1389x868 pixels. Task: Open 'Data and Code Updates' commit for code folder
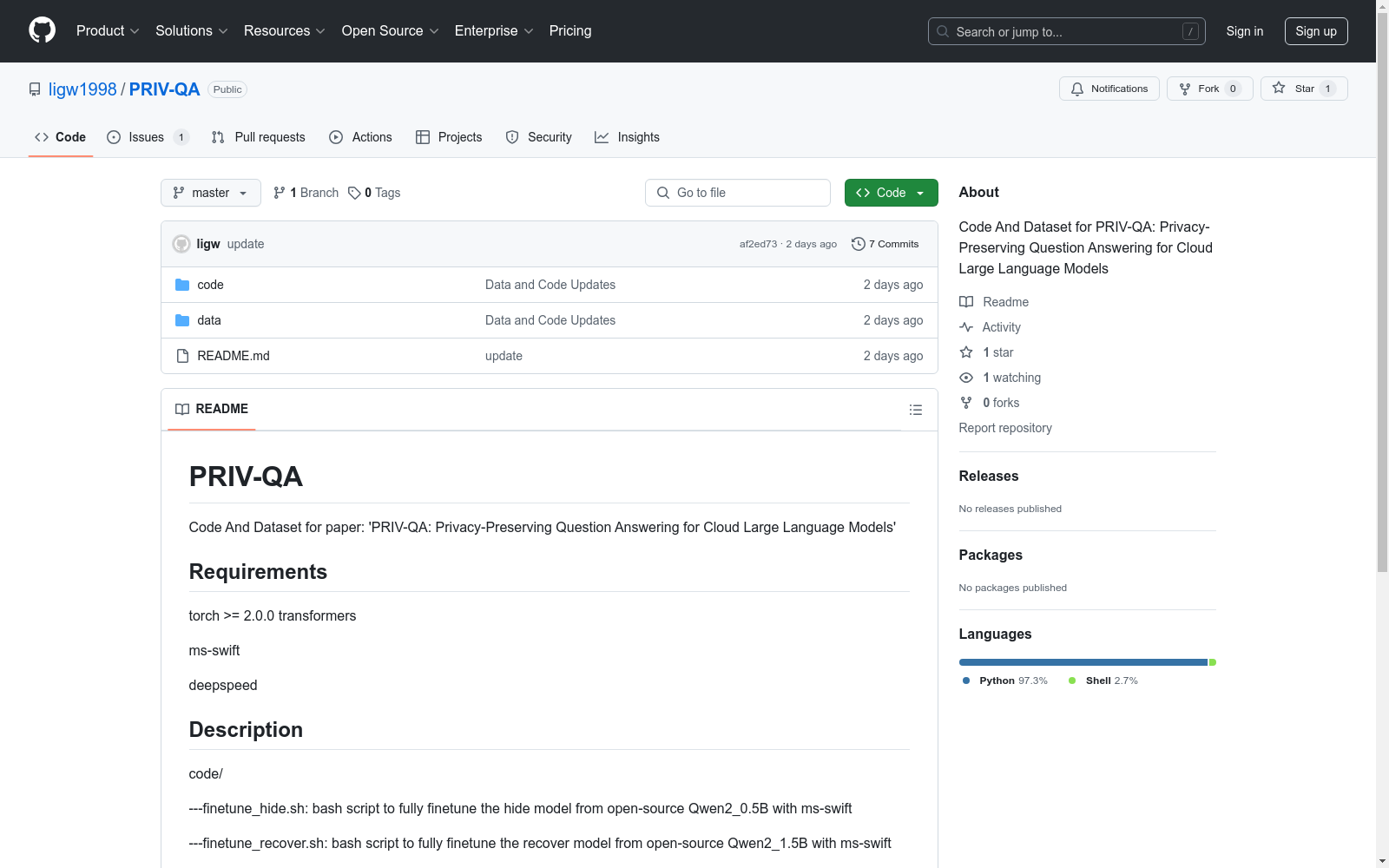point(550,285)
